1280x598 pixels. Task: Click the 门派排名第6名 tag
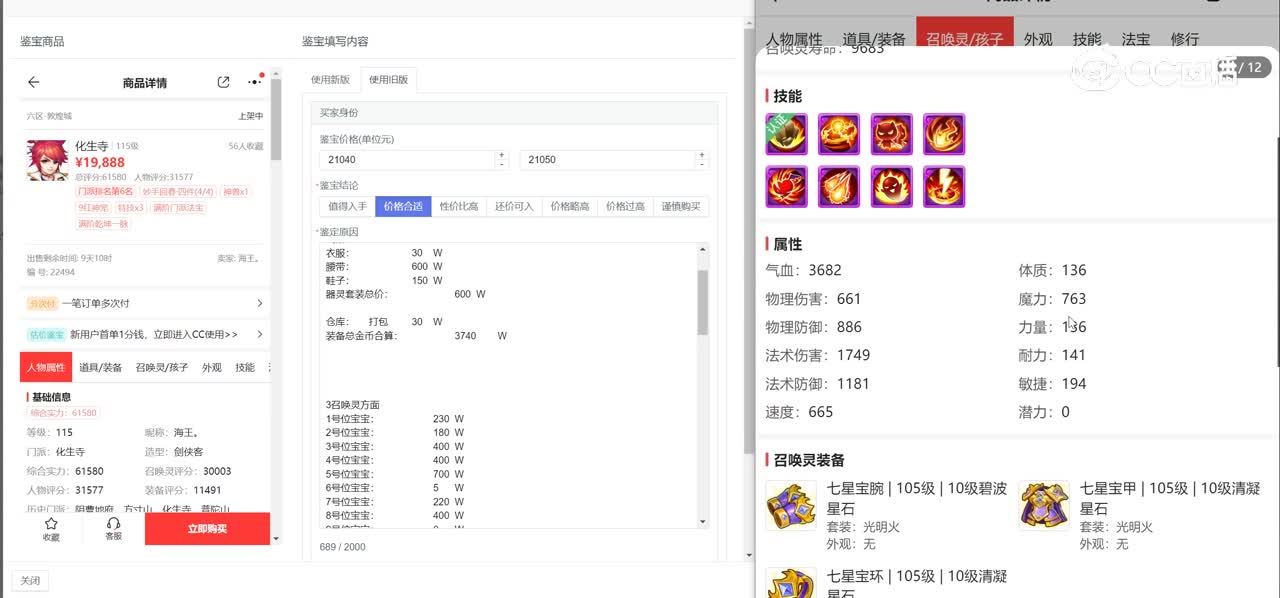tap(106, 191)
